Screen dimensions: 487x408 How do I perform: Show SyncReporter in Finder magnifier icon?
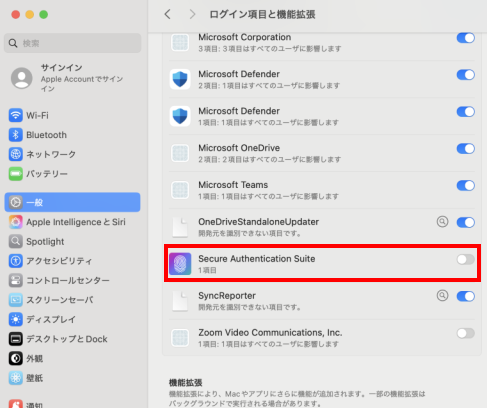(x=442, y=295)
